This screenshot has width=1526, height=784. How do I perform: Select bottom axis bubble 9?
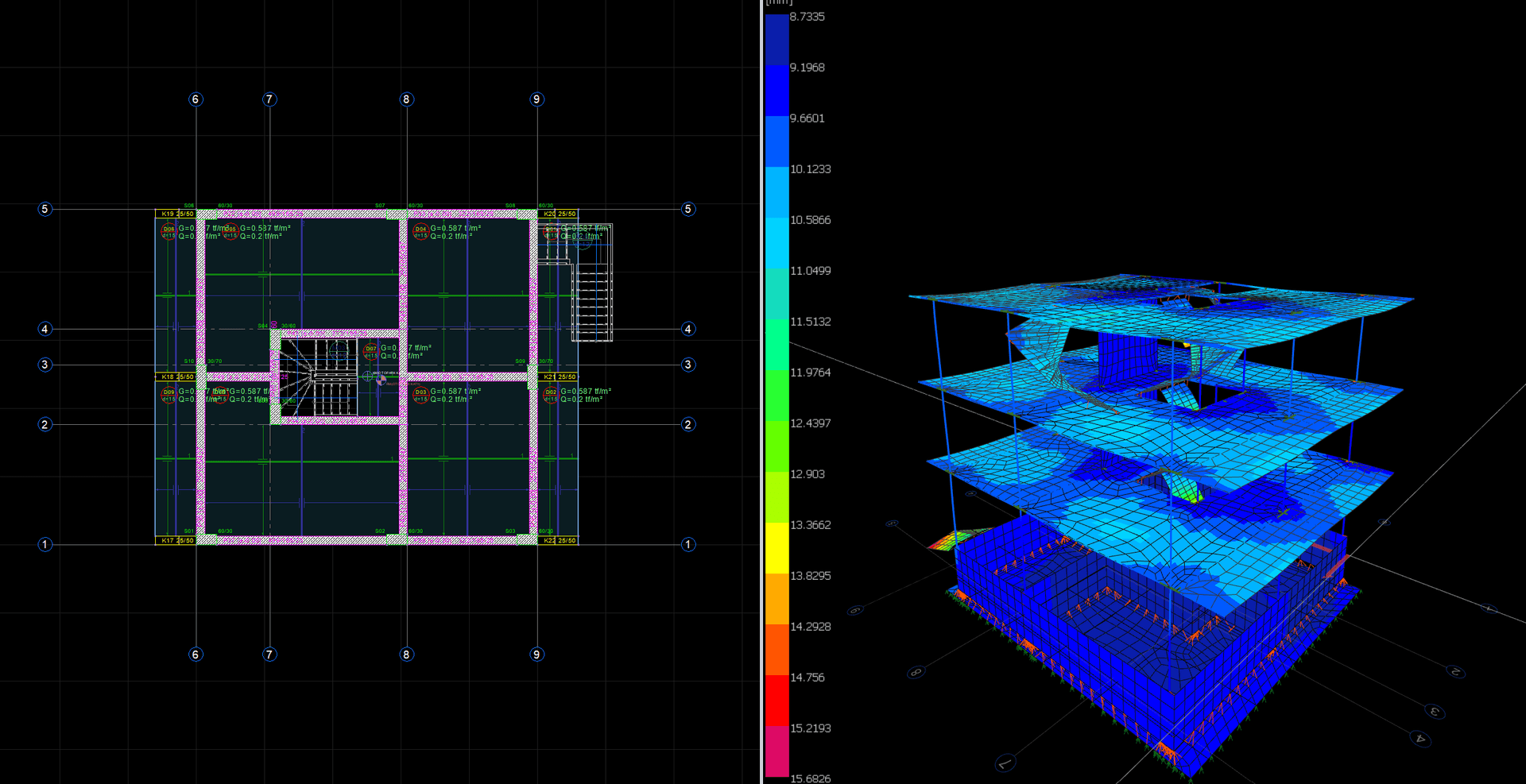point(536,655)
